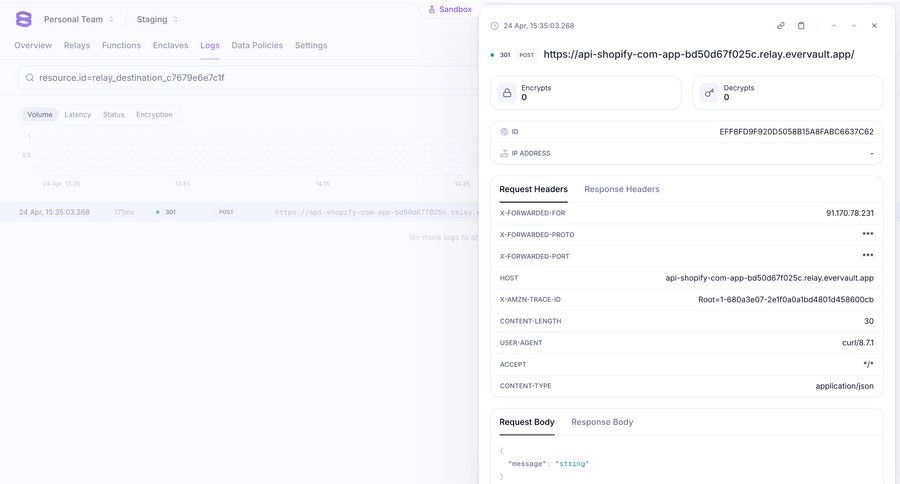900x484 pixels.
Task: Go to next log with down chevron
Action: (854, 26)
